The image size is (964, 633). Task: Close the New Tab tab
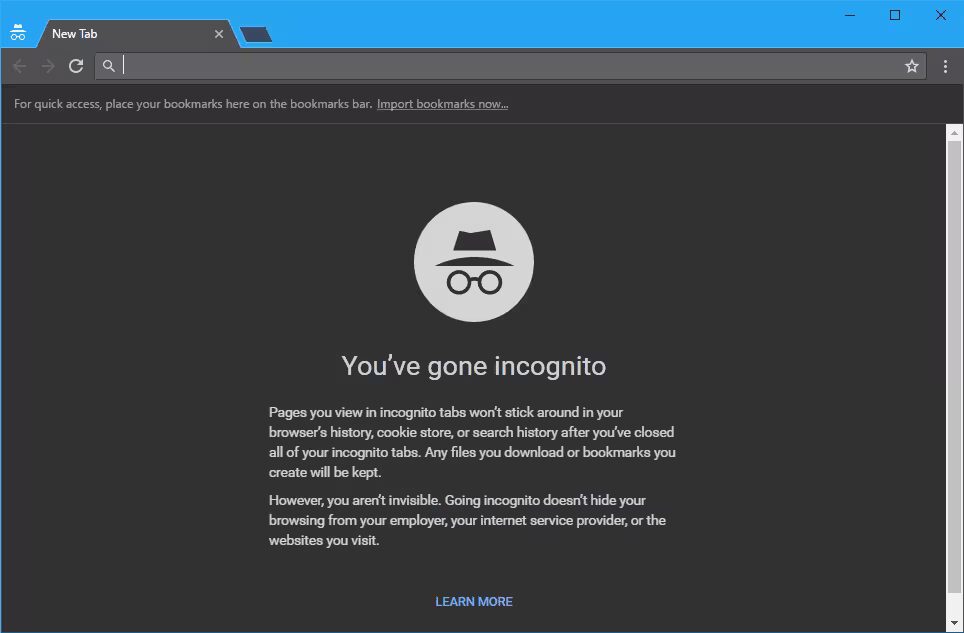pyautogui.click(x=218, y=34)
